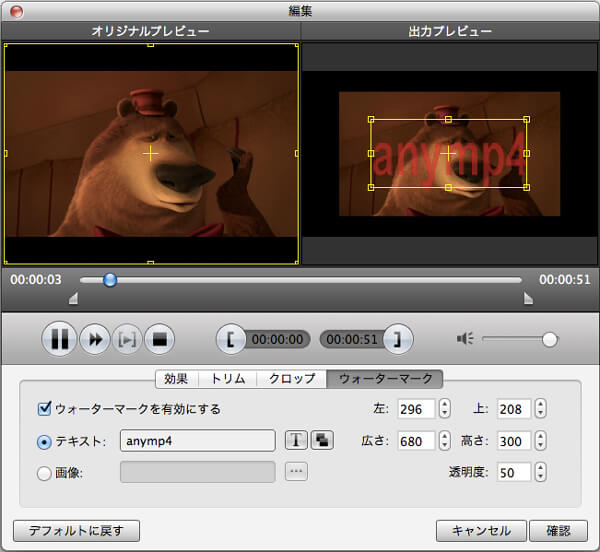The height and width of the screenshot is (552, 600).
Task: Click the blue playback position knob
Action: pyautogui.click(x=110, y=280)
